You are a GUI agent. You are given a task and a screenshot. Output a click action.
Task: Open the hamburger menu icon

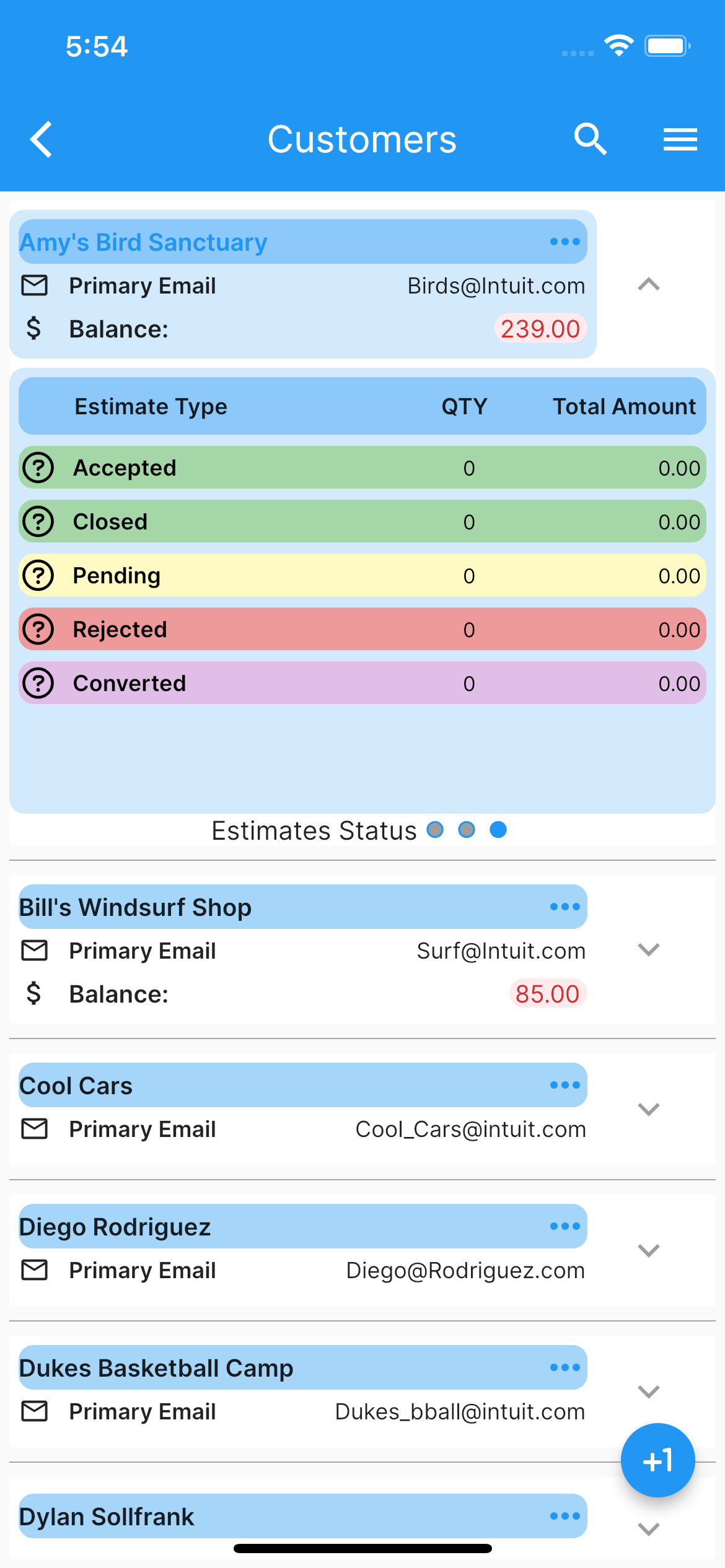click(680, 139)
